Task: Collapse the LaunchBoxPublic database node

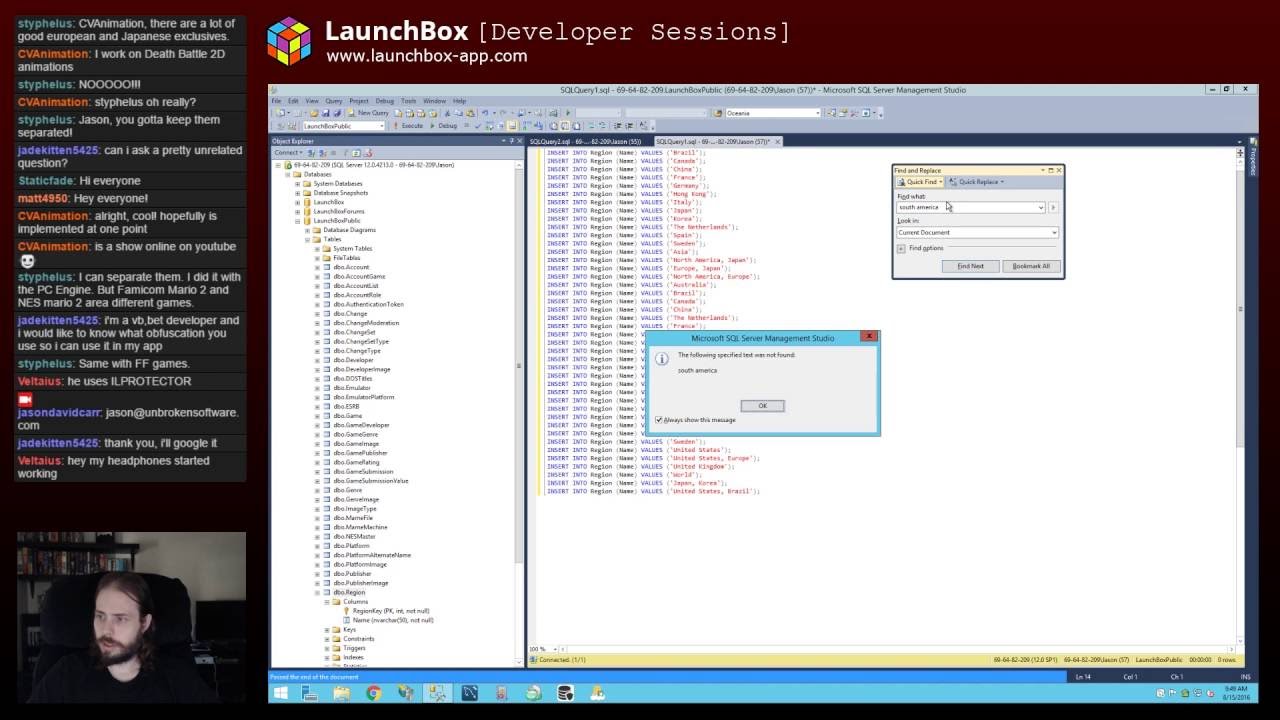Action: click(297, 221)
